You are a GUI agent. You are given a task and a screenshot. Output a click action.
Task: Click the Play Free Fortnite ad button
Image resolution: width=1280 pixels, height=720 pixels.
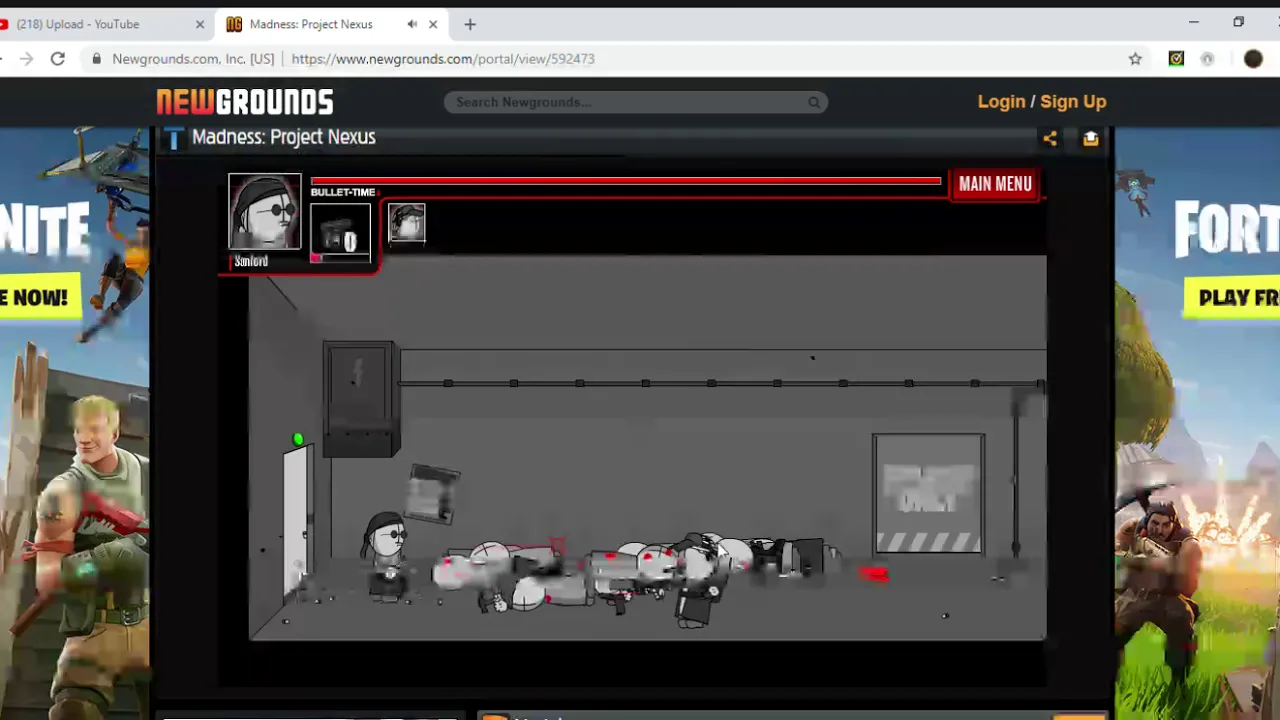pos(1232,297)
